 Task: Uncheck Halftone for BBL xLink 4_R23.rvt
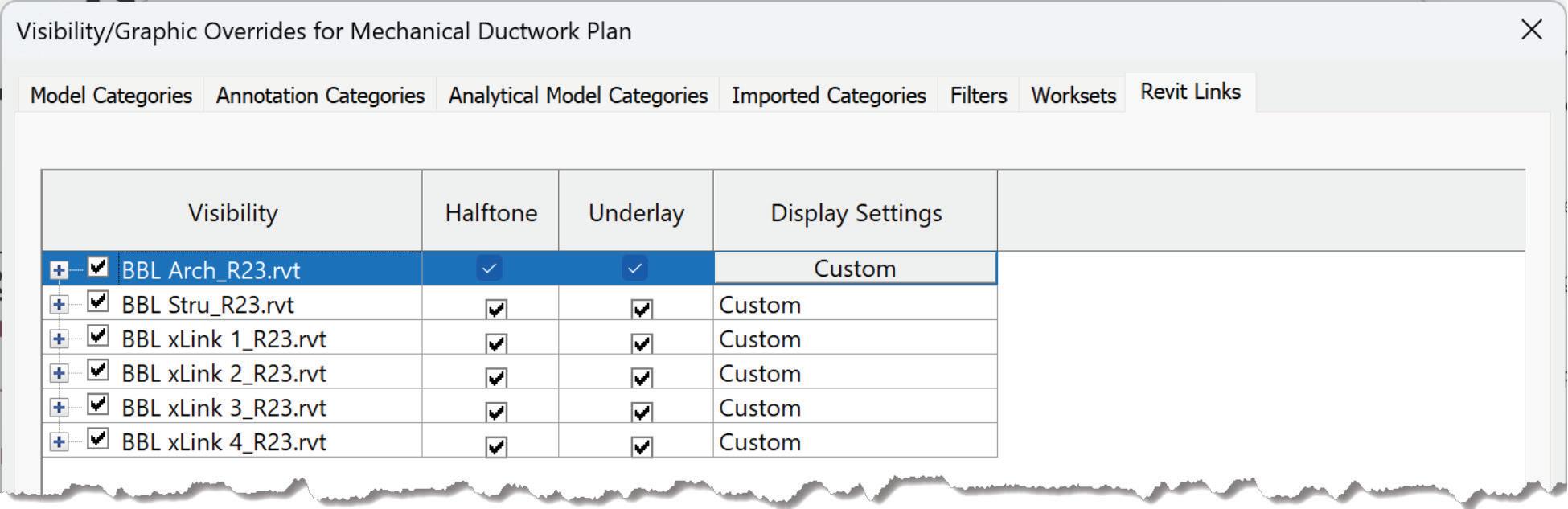click(x=496, y=446)
